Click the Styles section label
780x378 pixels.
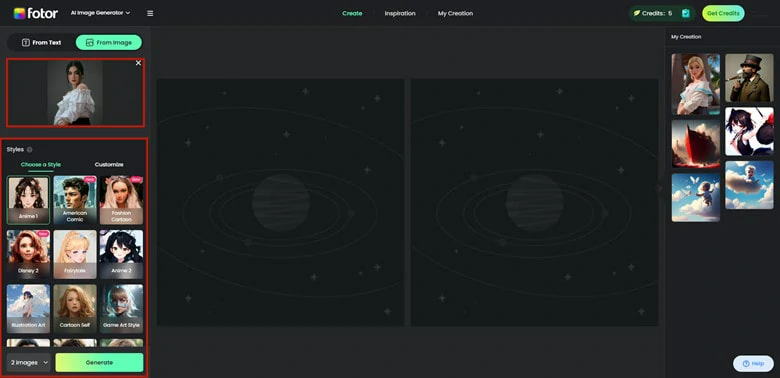click(15, 150)
